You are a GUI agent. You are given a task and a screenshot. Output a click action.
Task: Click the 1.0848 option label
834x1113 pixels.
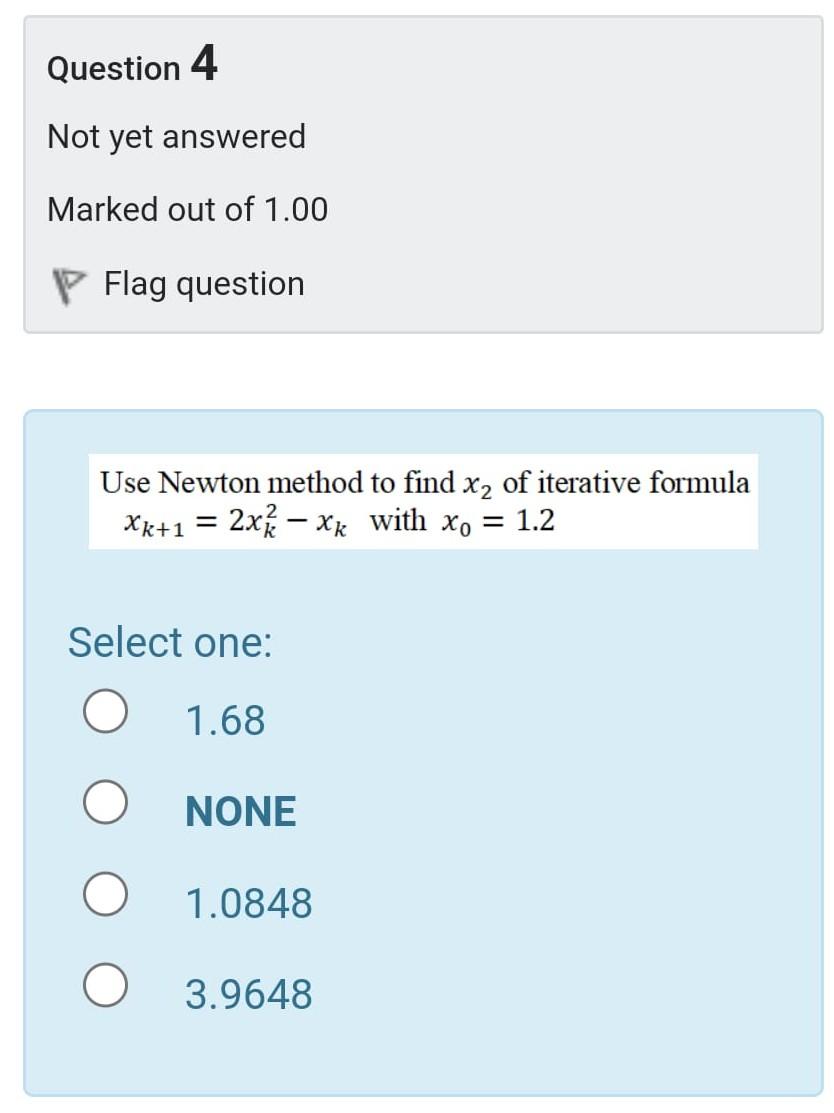248,902
